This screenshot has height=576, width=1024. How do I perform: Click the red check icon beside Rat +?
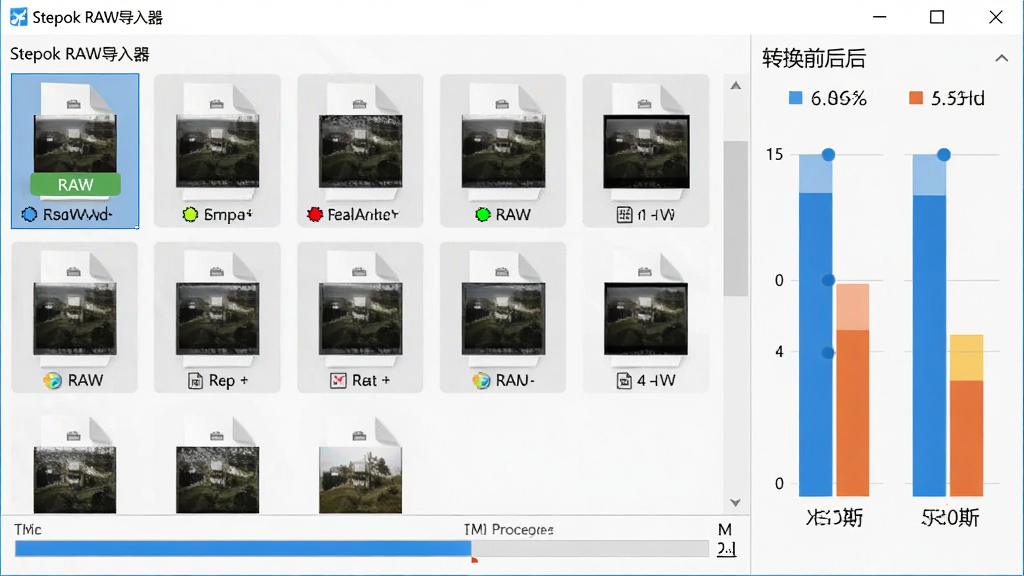[338, 380]
